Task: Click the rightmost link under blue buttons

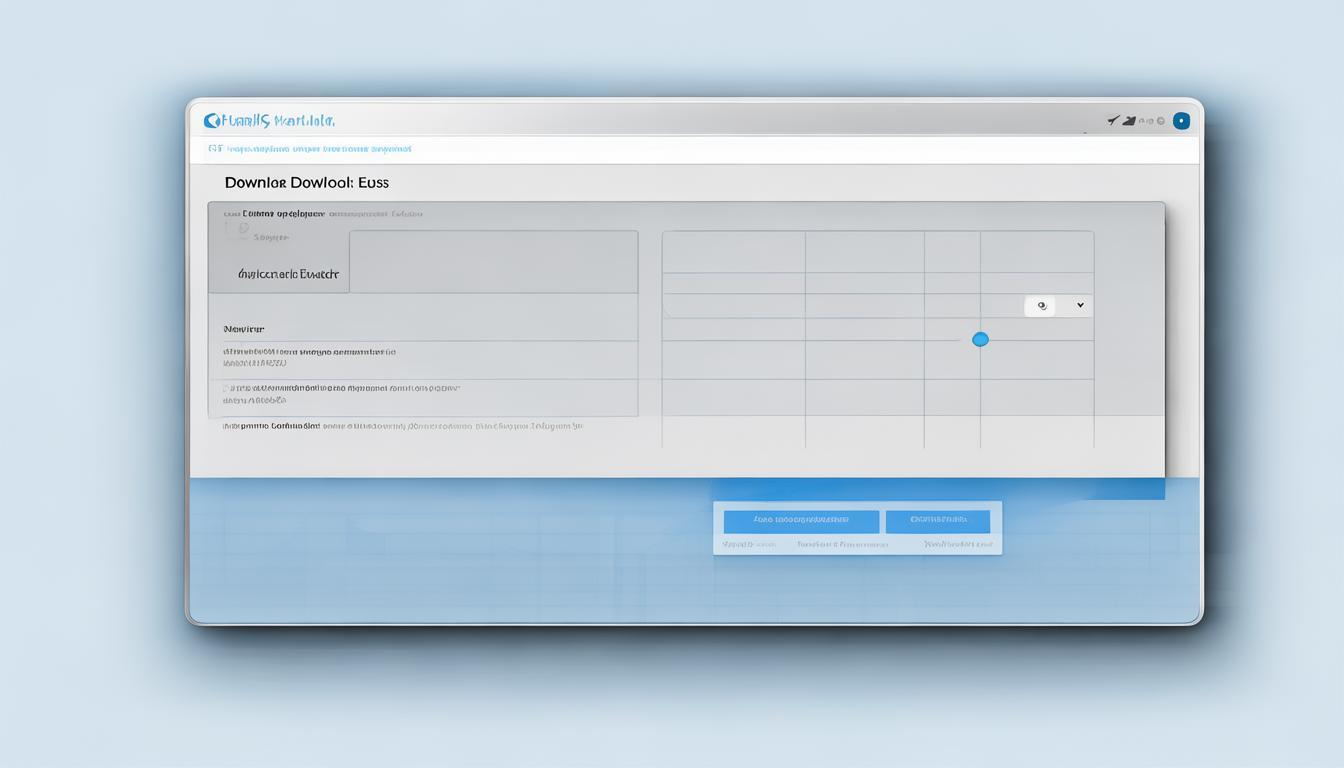Action: tap(958, 545)
